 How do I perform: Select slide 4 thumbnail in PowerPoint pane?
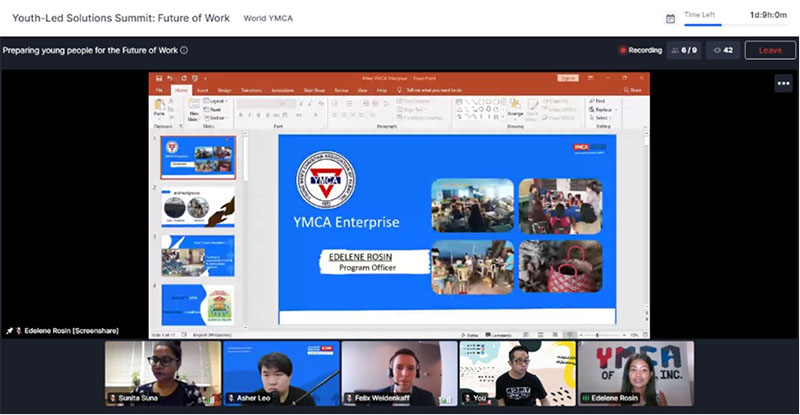tap(198, 305)
